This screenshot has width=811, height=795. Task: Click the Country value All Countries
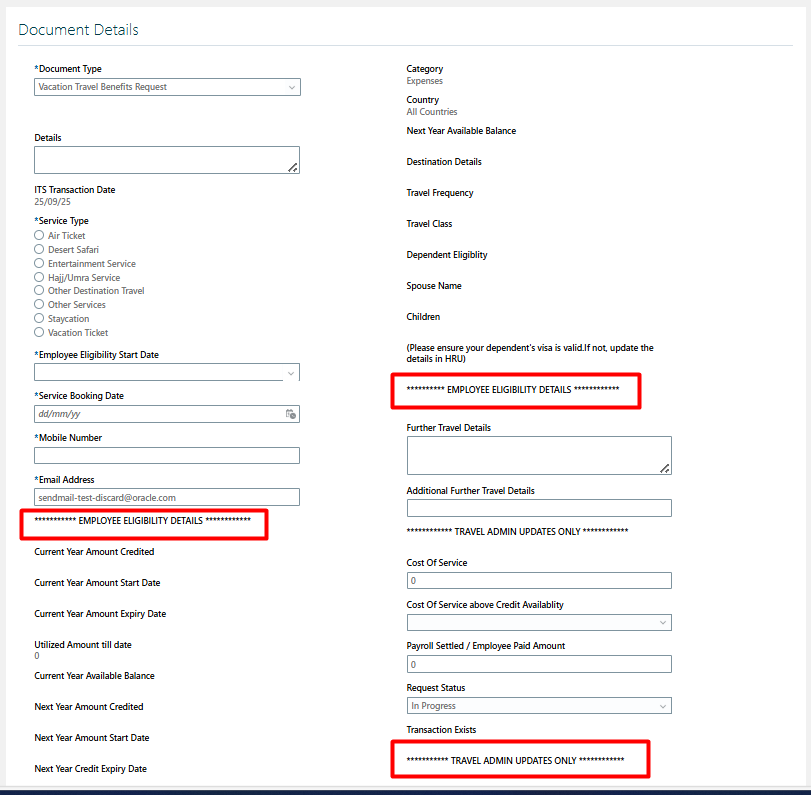tap(432, 112)
